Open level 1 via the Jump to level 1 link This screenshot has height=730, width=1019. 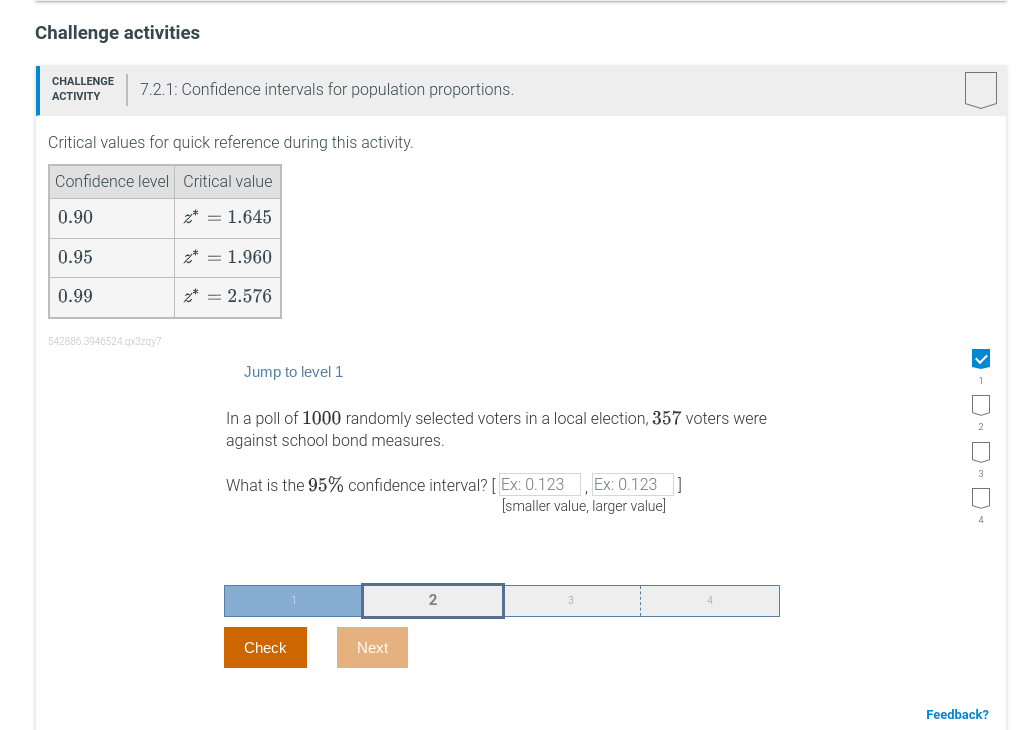293,371
